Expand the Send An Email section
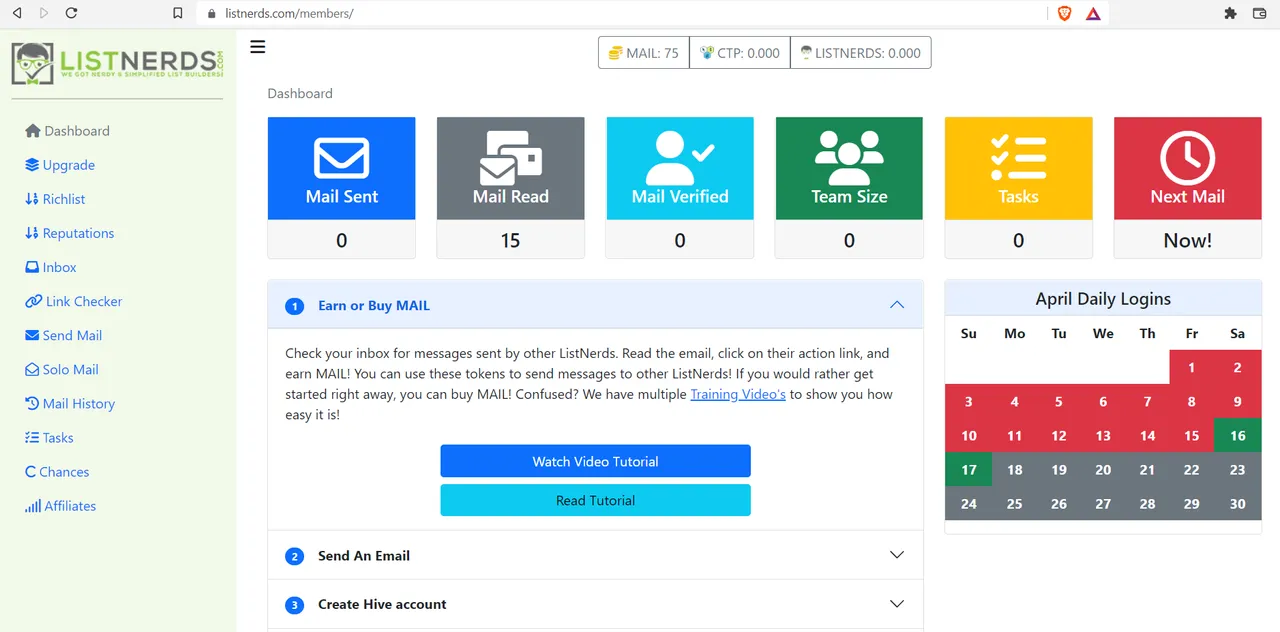1280x632 pixels. (595, 555)
